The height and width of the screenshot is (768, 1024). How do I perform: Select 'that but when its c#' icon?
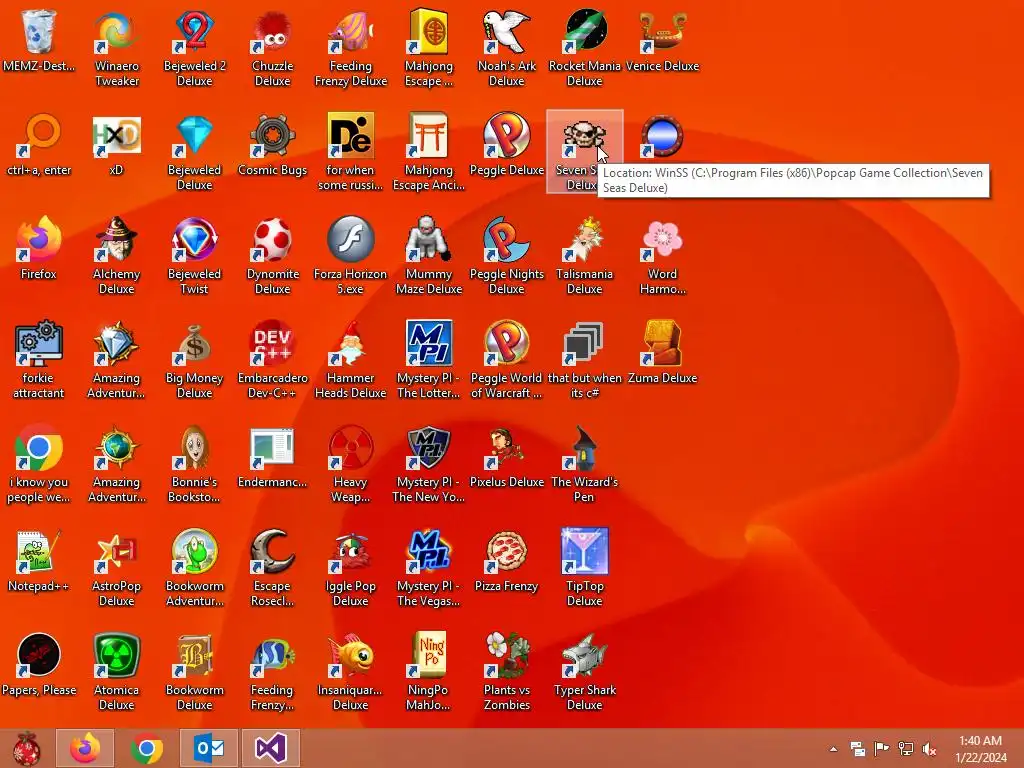584,343
